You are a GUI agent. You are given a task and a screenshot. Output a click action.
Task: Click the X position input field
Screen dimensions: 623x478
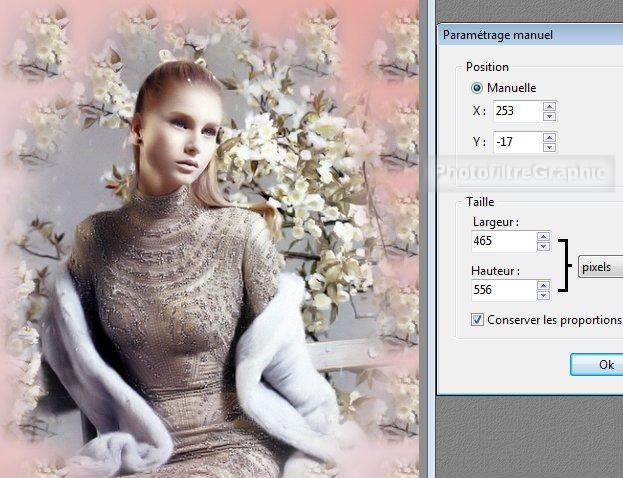(x=514, y=111)
